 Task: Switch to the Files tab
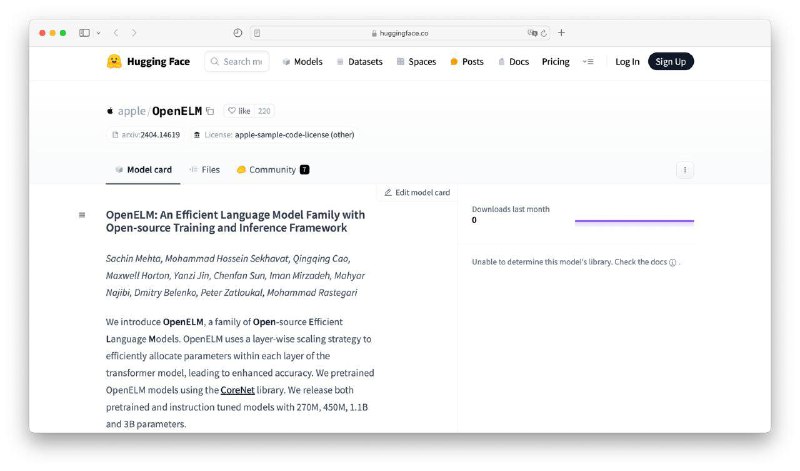(204, 170)
